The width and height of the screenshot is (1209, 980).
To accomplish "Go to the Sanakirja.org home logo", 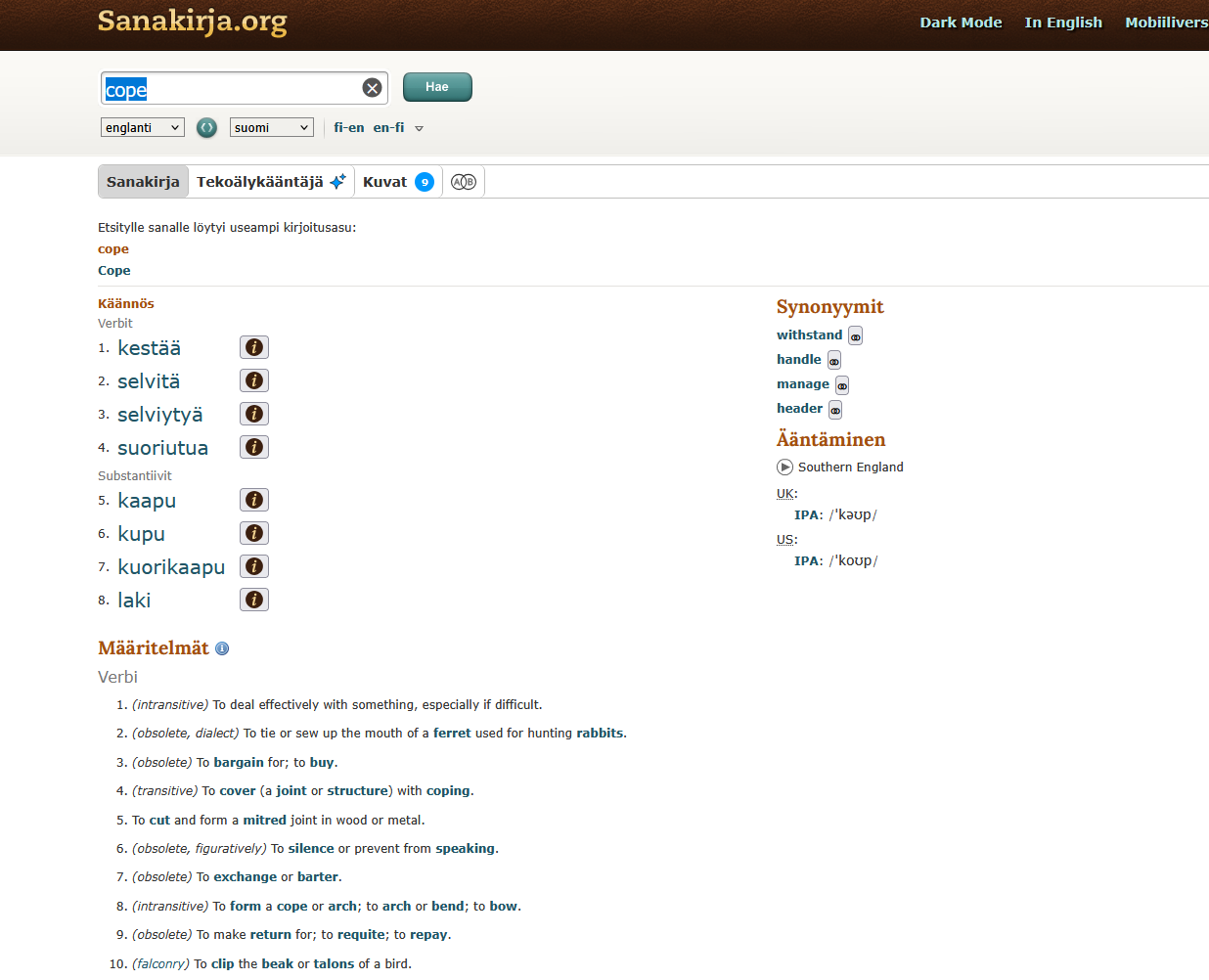I will coord(193,22).
